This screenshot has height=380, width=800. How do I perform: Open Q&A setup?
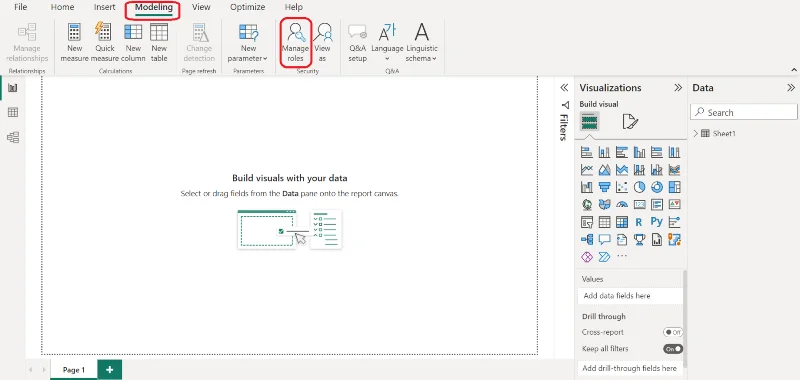pos(358,43)
